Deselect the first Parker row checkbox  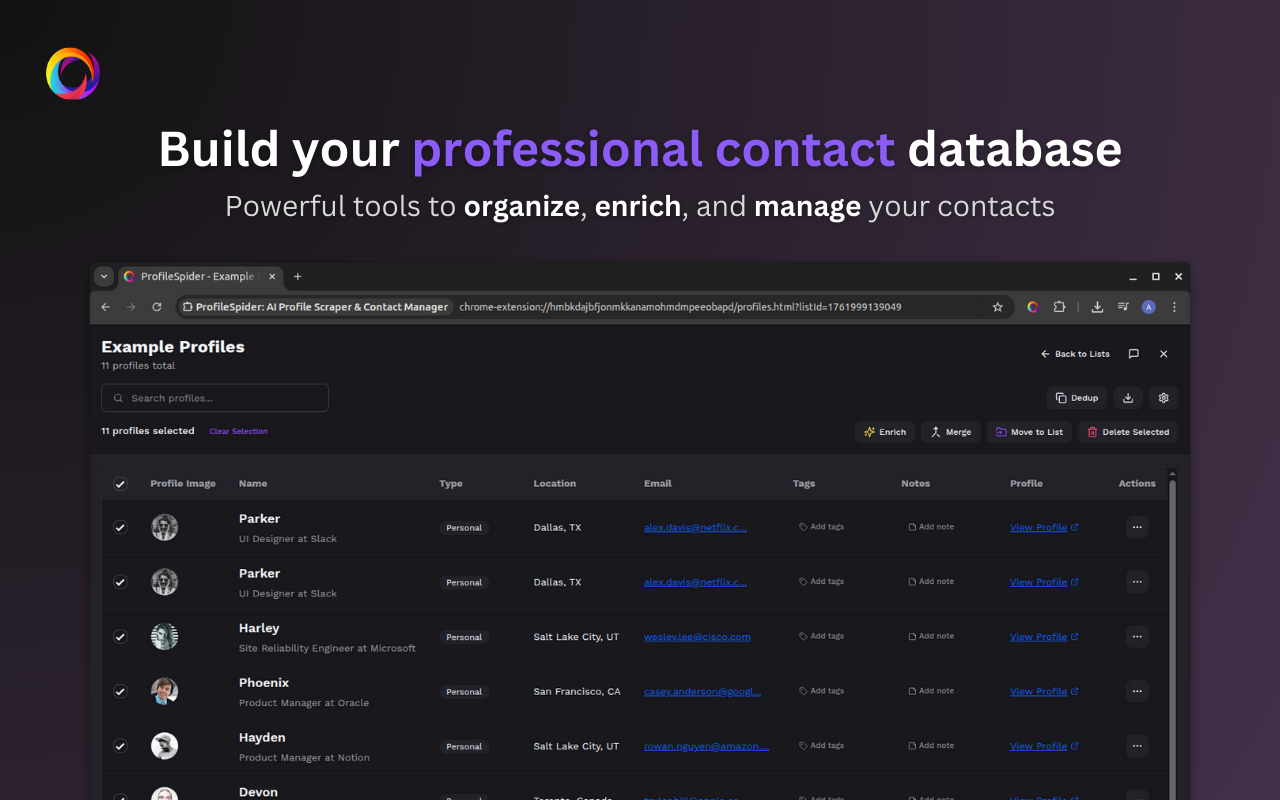(120, 527)
